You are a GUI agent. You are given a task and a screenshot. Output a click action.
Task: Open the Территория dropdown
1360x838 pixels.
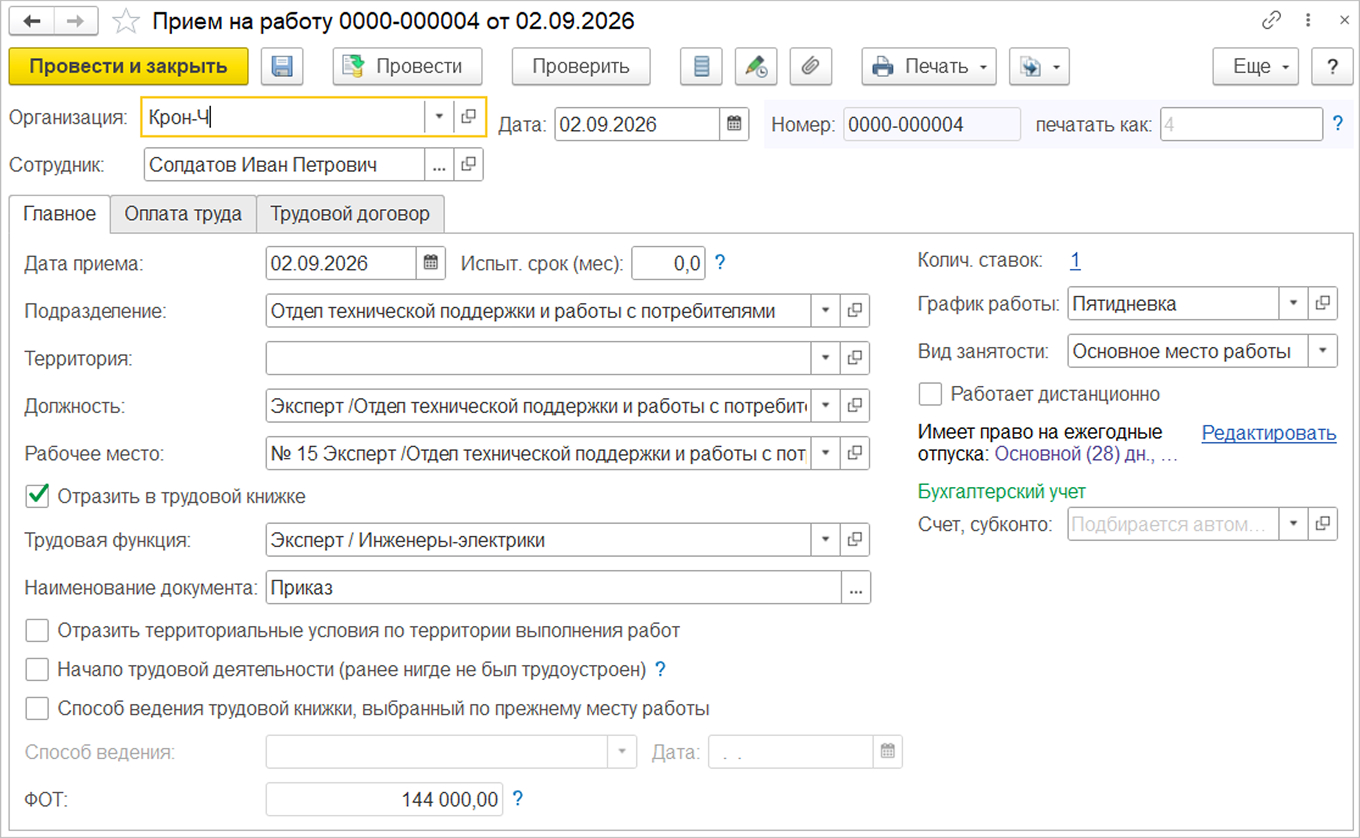(825, 357)
